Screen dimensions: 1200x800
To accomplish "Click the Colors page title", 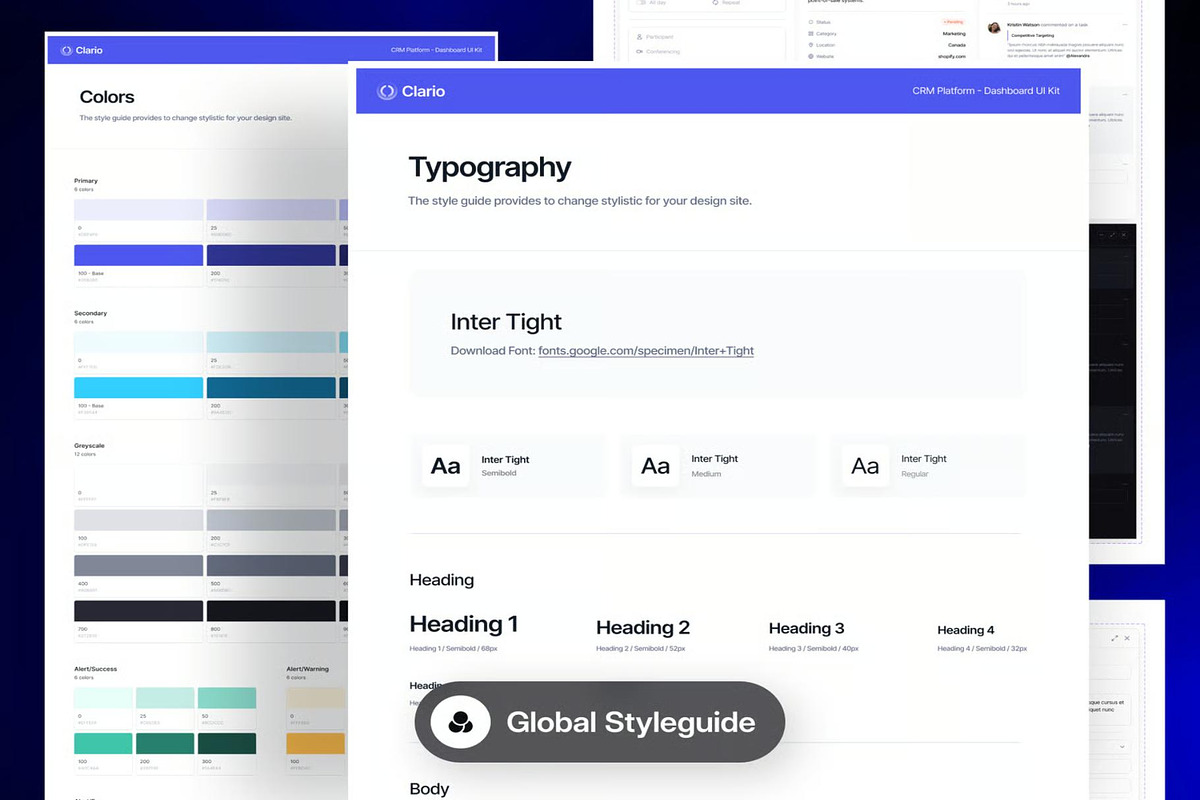I will point(107,97).
